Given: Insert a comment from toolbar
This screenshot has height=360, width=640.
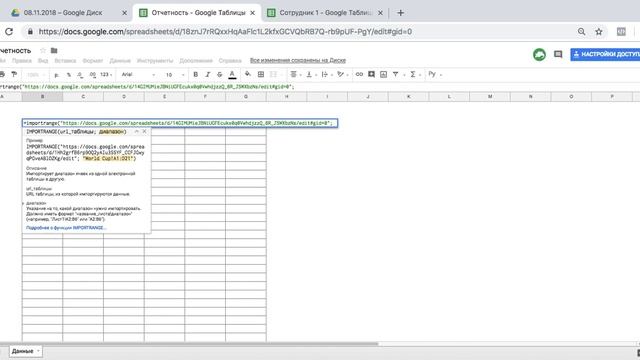Looking at the screenshot, I should 371,74.
